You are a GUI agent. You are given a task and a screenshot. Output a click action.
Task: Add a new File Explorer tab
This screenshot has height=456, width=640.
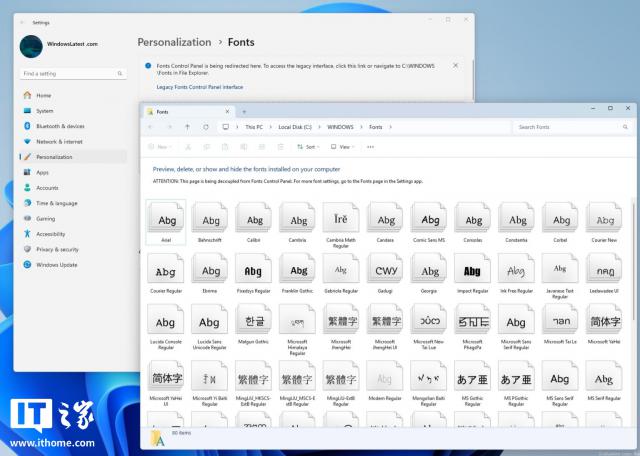pos(244,112)
